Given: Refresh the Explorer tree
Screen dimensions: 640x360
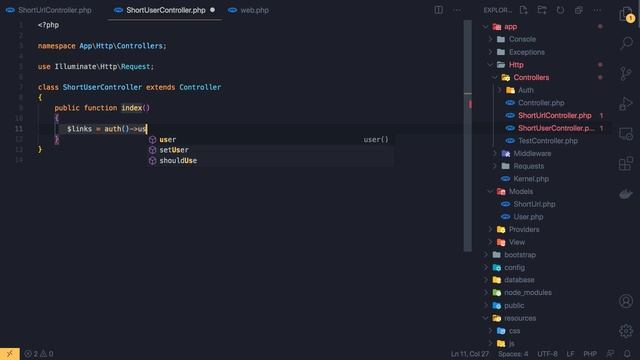Looking at the screenshot, I should pyautogui.click(x=560, y=10).
